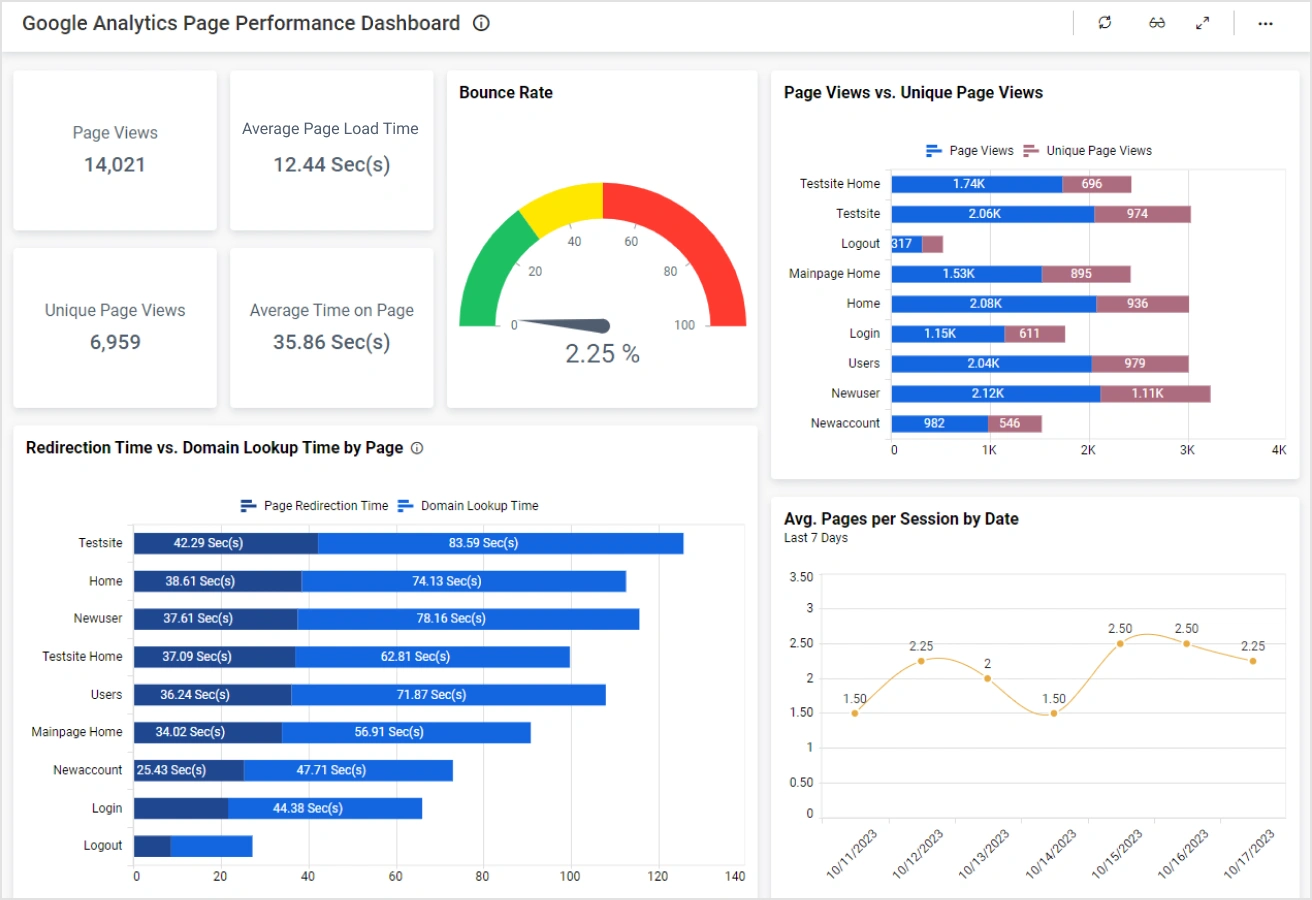Click the Page Views 14,021 metric card

pos(114,150)
